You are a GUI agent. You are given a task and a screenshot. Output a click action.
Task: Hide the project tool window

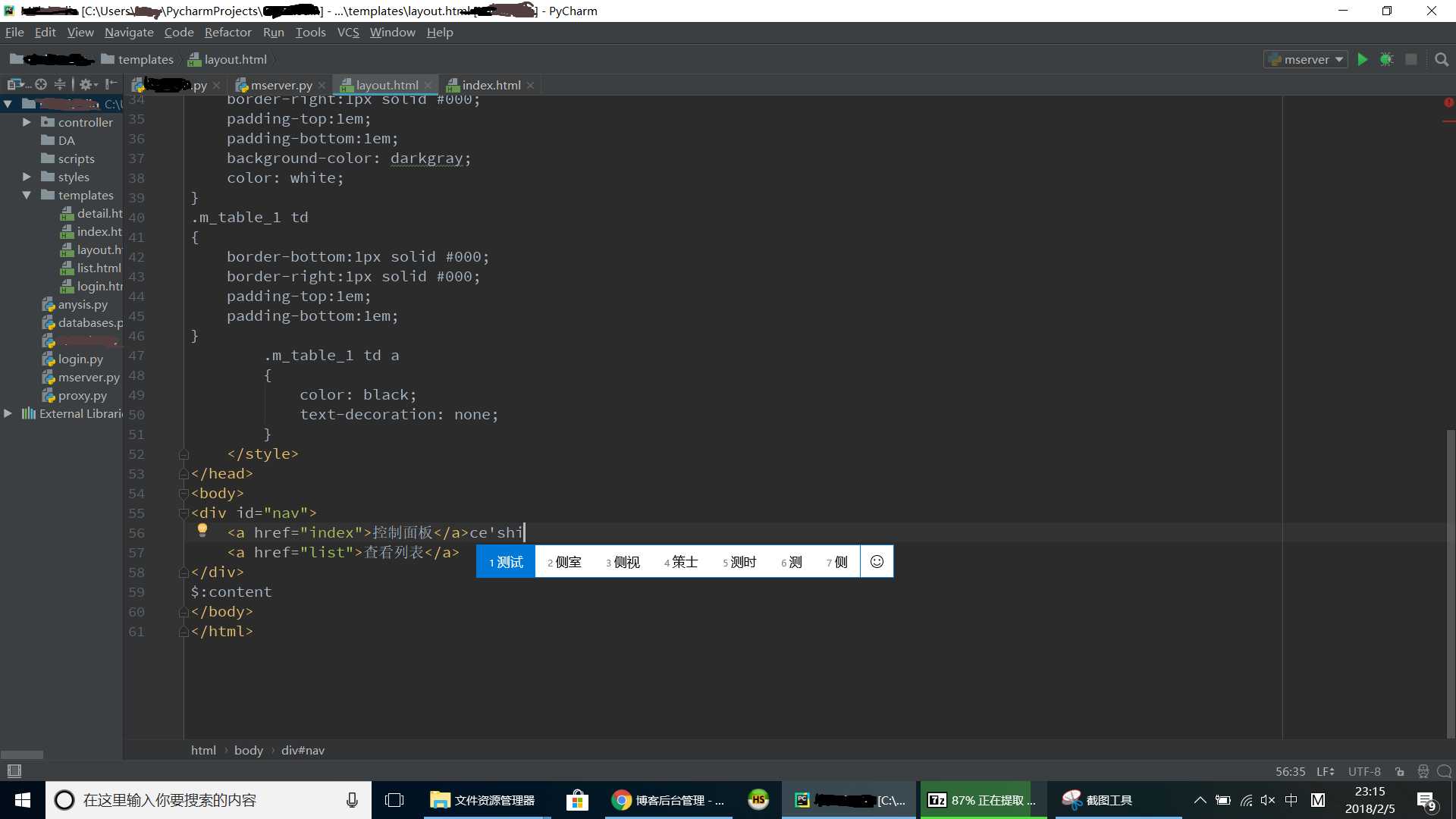coord(111,84)
